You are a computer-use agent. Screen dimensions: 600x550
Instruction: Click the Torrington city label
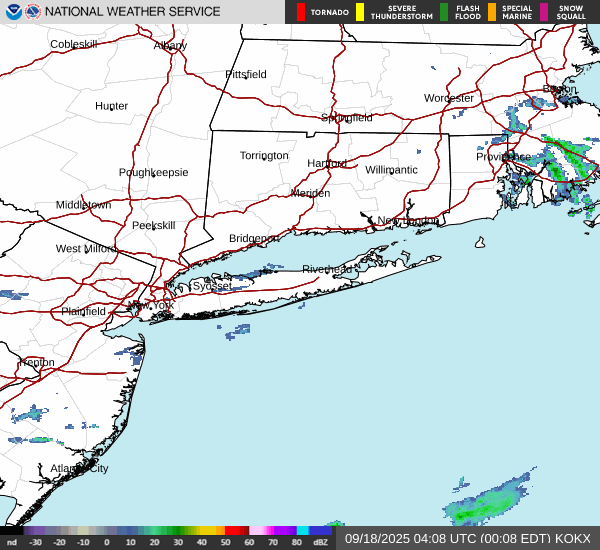point(264,156)
